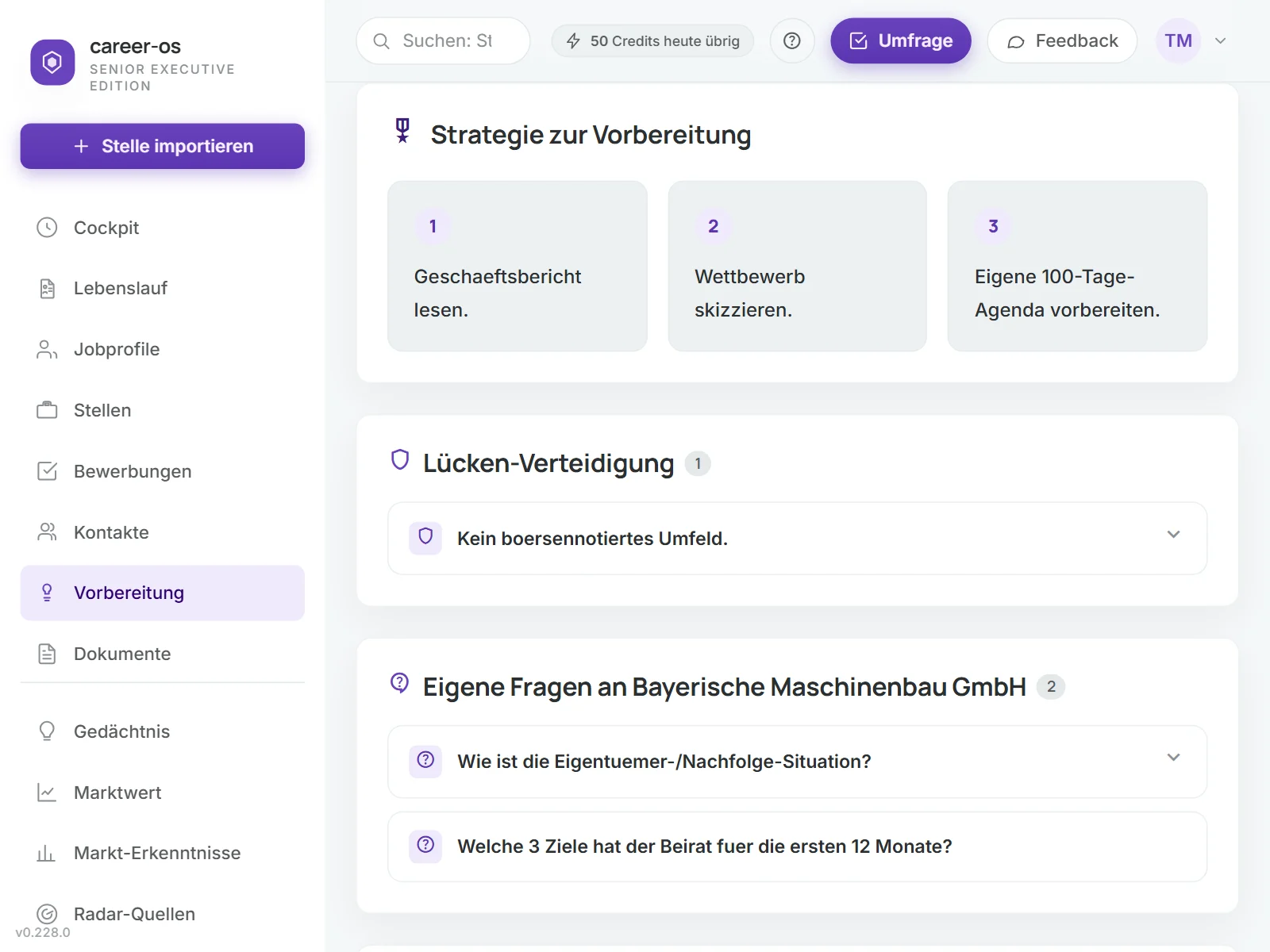Open the help question mark icon

click(x=791, y=40)
